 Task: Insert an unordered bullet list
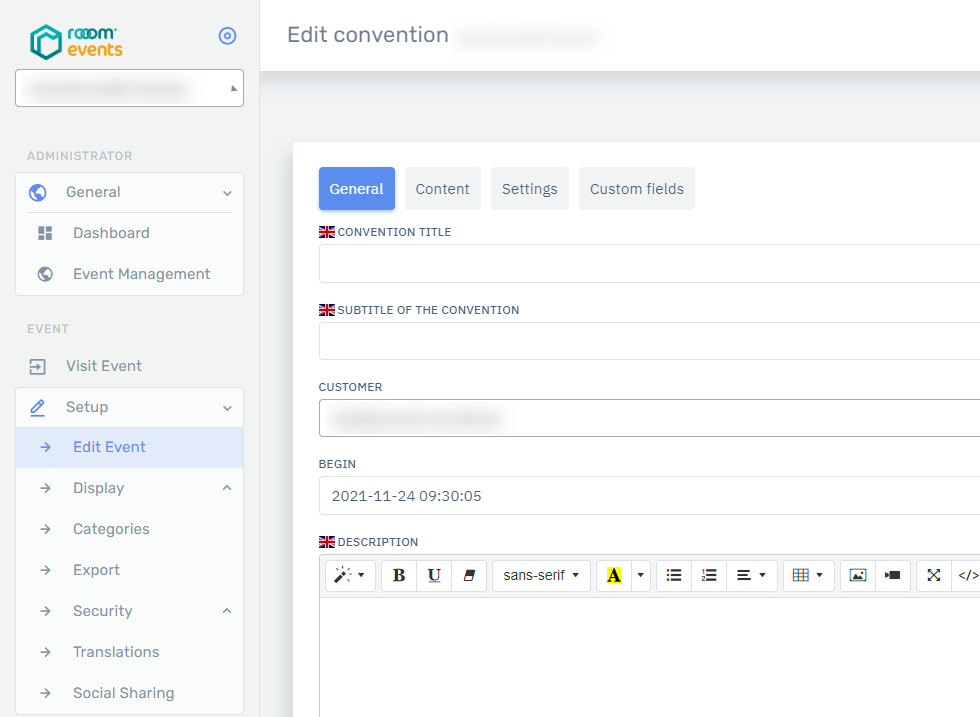(674, 575)
